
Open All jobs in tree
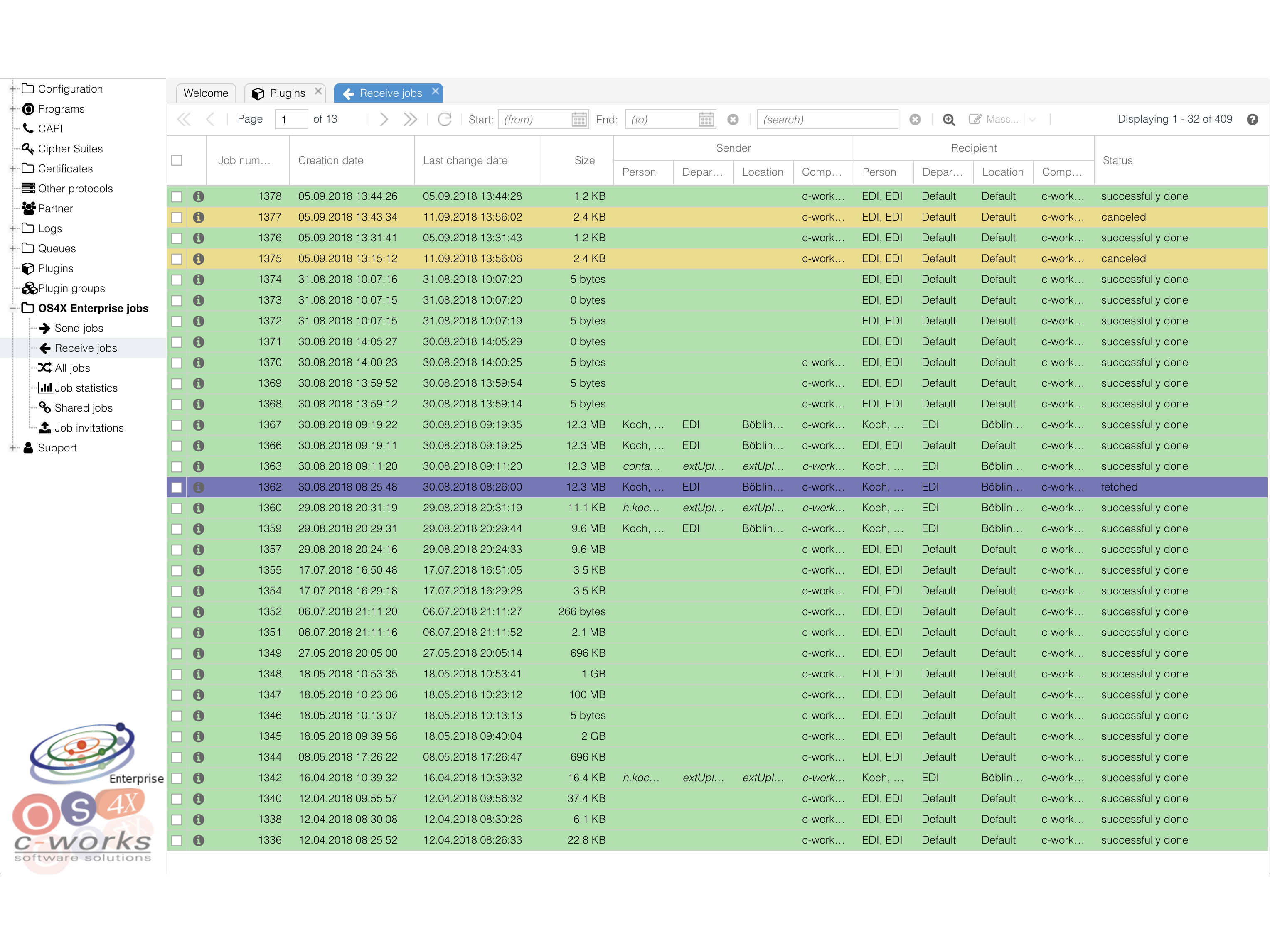[64, 368]
